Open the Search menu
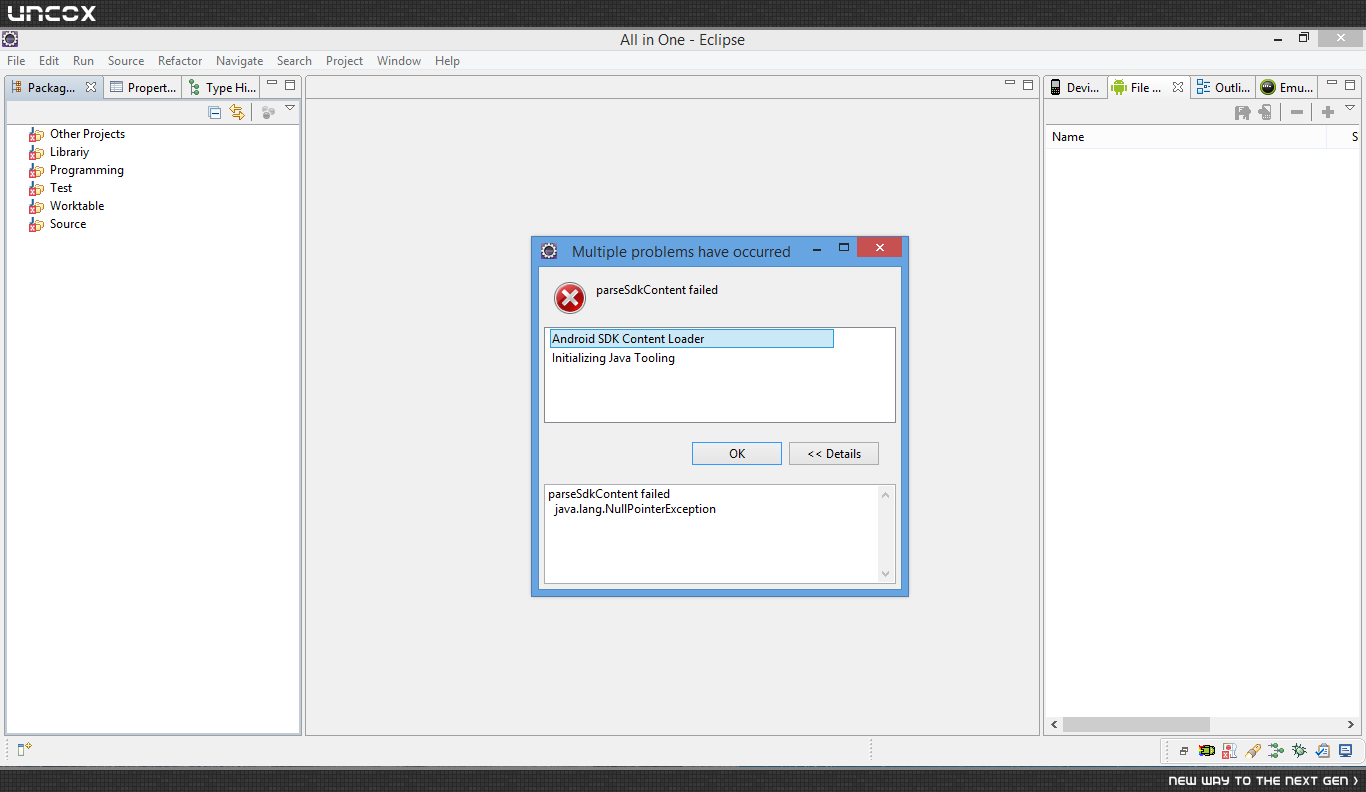This screenshot has width=1366, height=792. click(294, 61)
